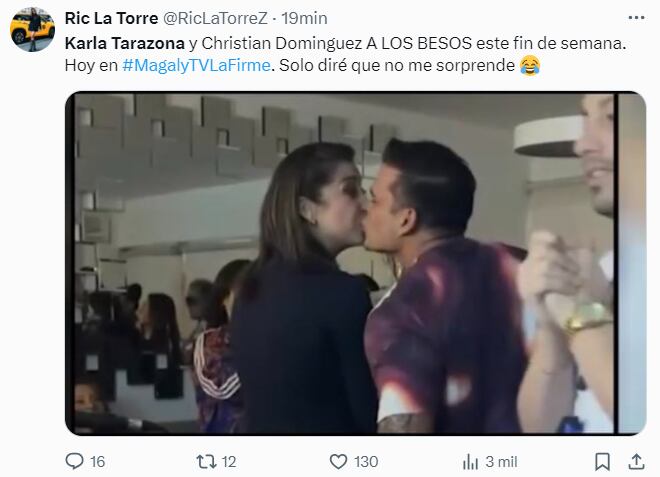The image size is (660, 477).
Task: Click the reply count 16
Action: tap(97, 462)
